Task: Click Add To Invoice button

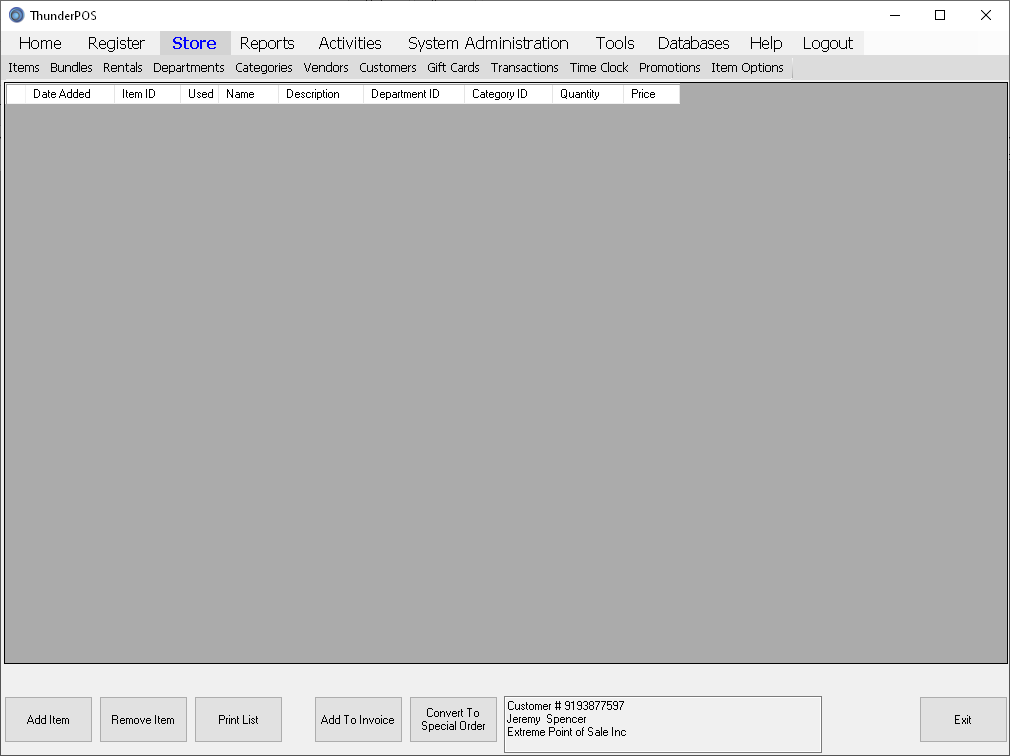Action: click(x=358, y=720)
